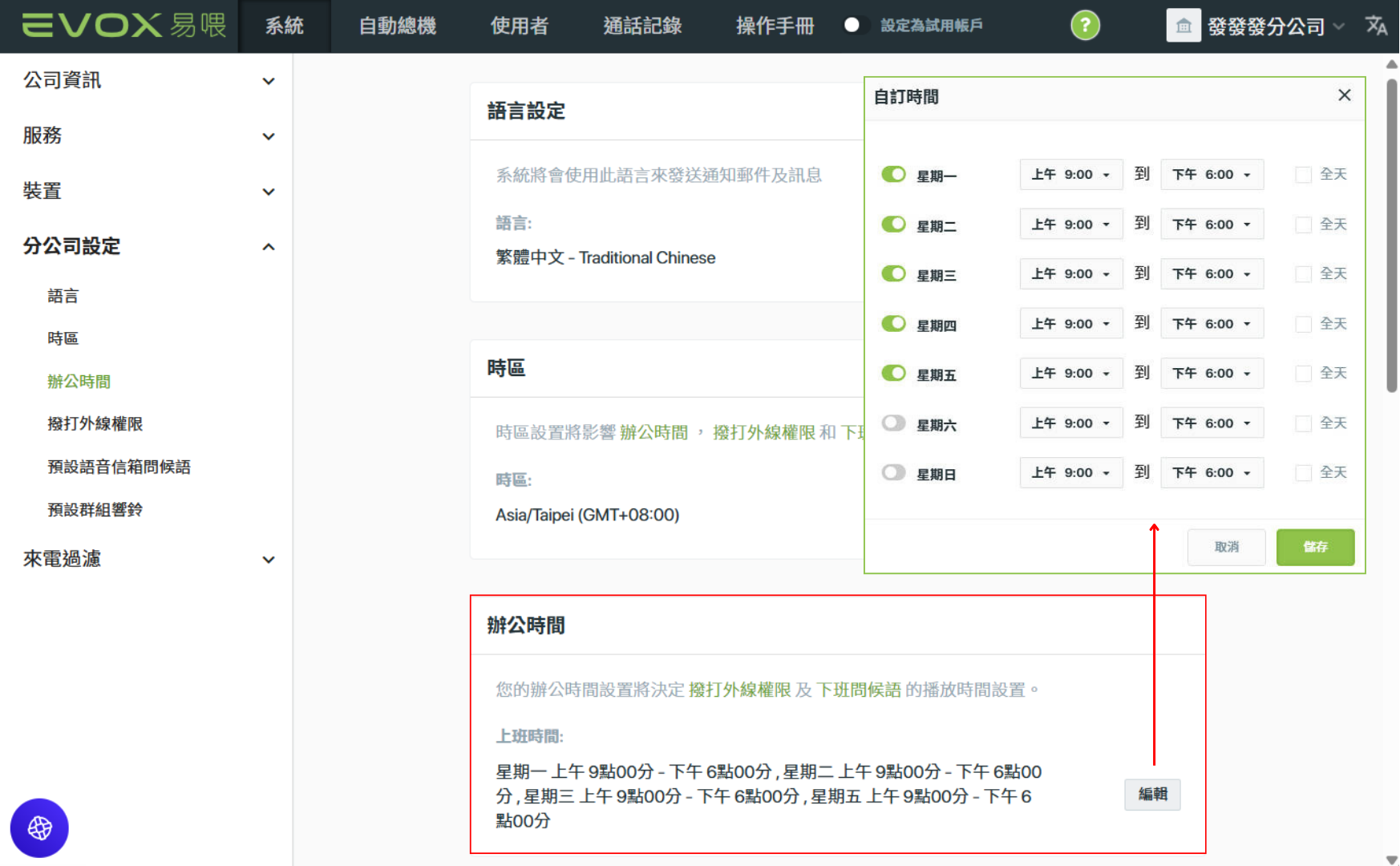The image size is (1400, 866).
Task: Click the 編輯 button for 辦公時間
Action: tap(1152, 794)
